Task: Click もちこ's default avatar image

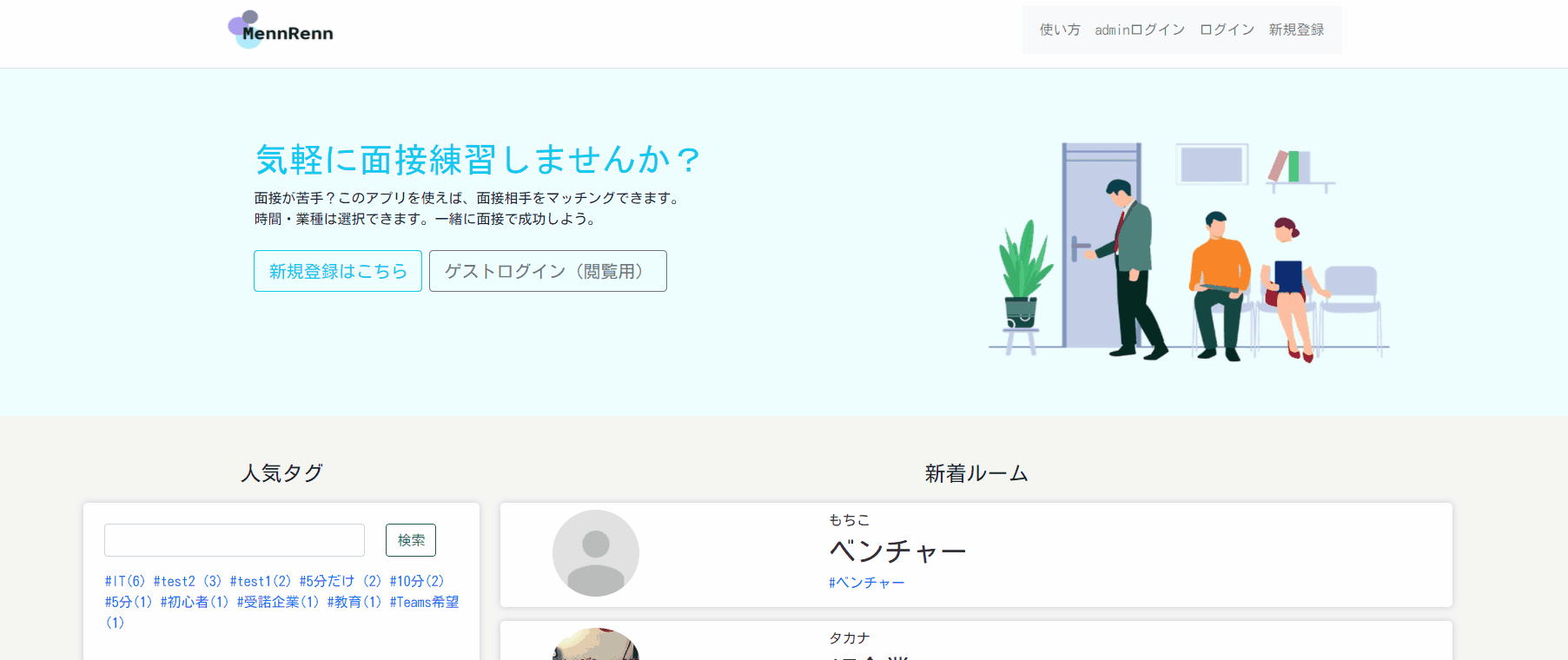Action: click(x=596, y=553)
